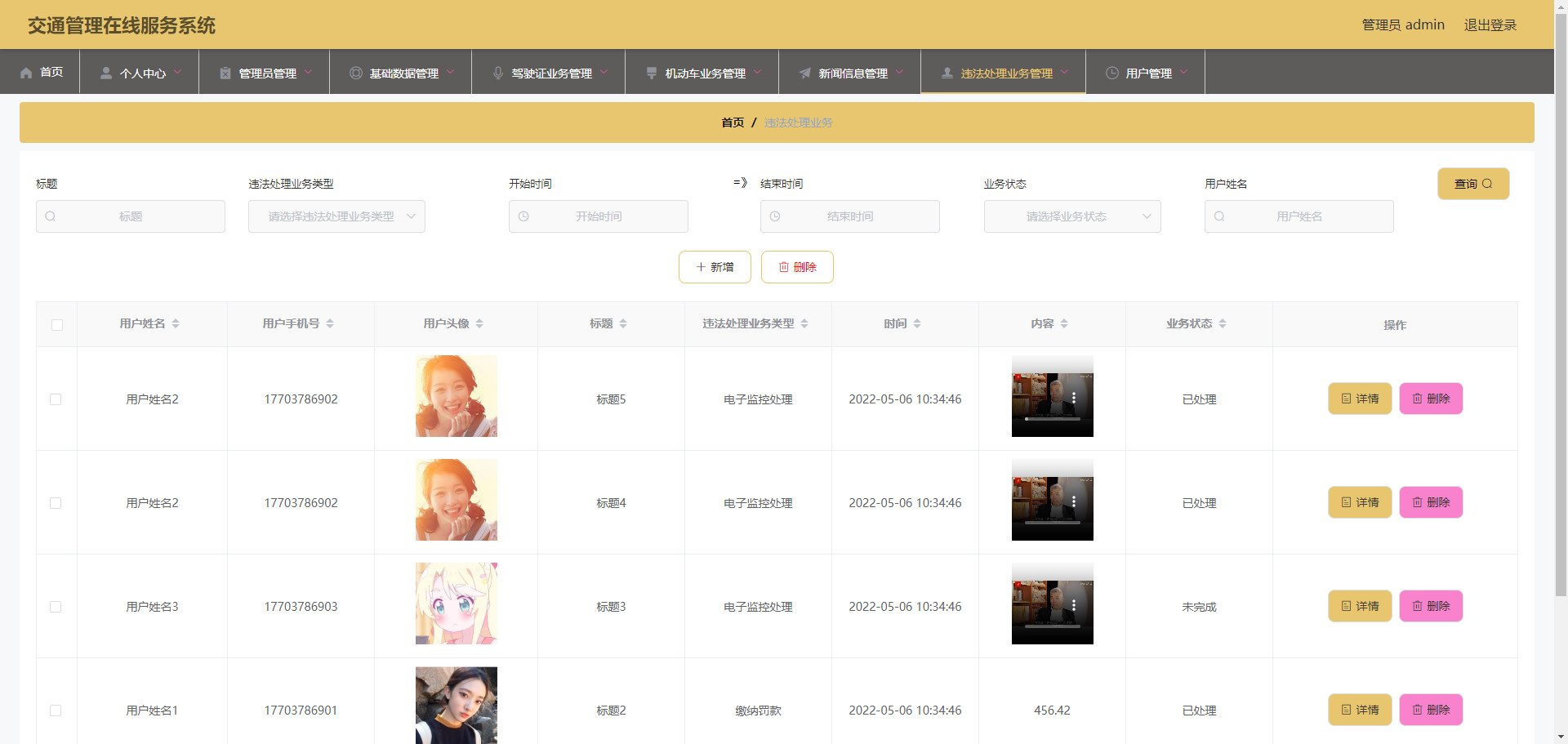
Task: Expand the 个人中心 menu chevron
Action: 177,72
